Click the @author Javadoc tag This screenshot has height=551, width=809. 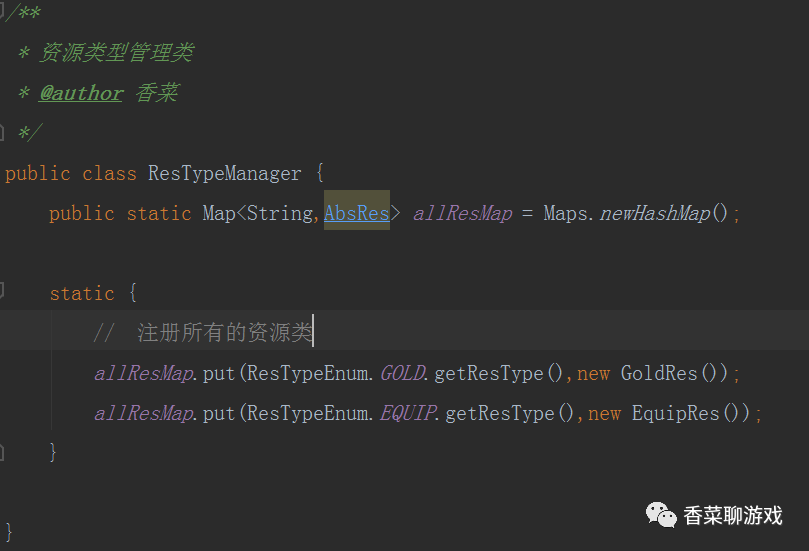click(81, 93)
